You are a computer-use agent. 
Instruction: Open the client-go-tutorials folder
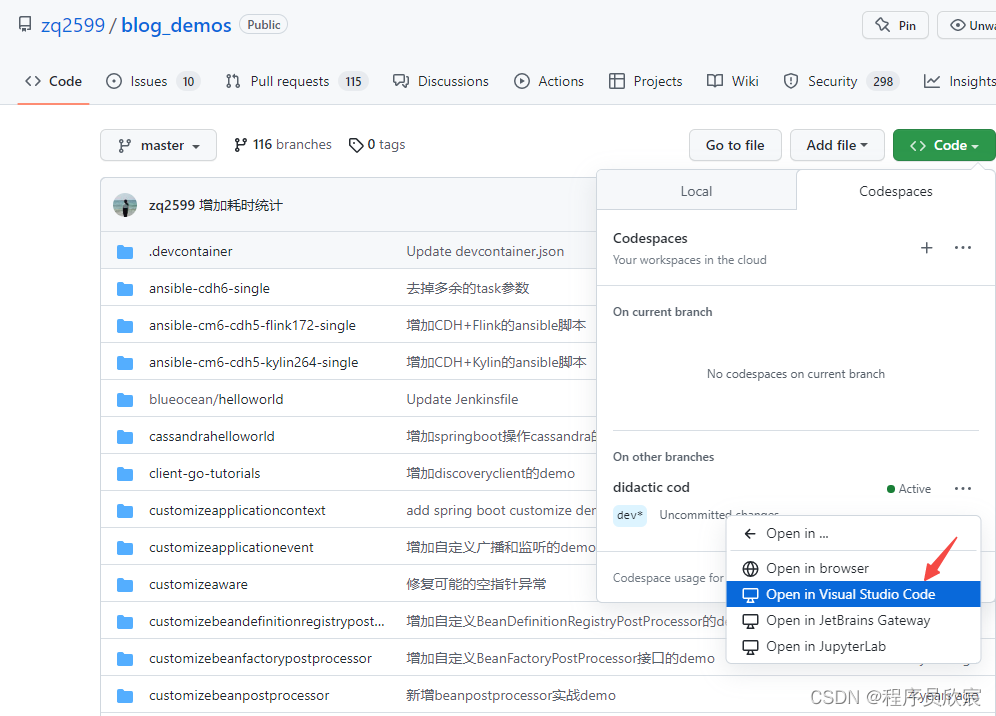(x=205, y=473)
